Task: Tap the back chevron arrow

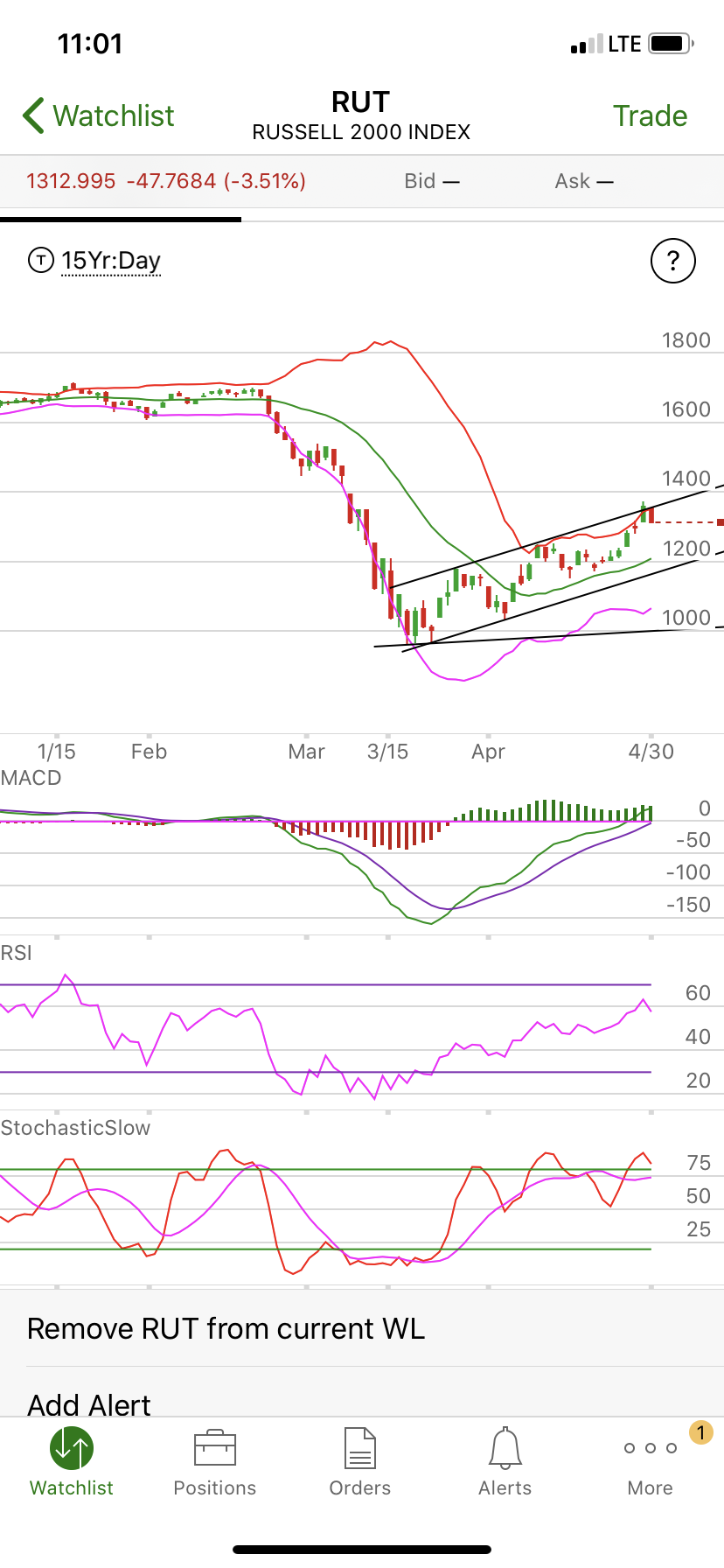Action: click(33, 115)
